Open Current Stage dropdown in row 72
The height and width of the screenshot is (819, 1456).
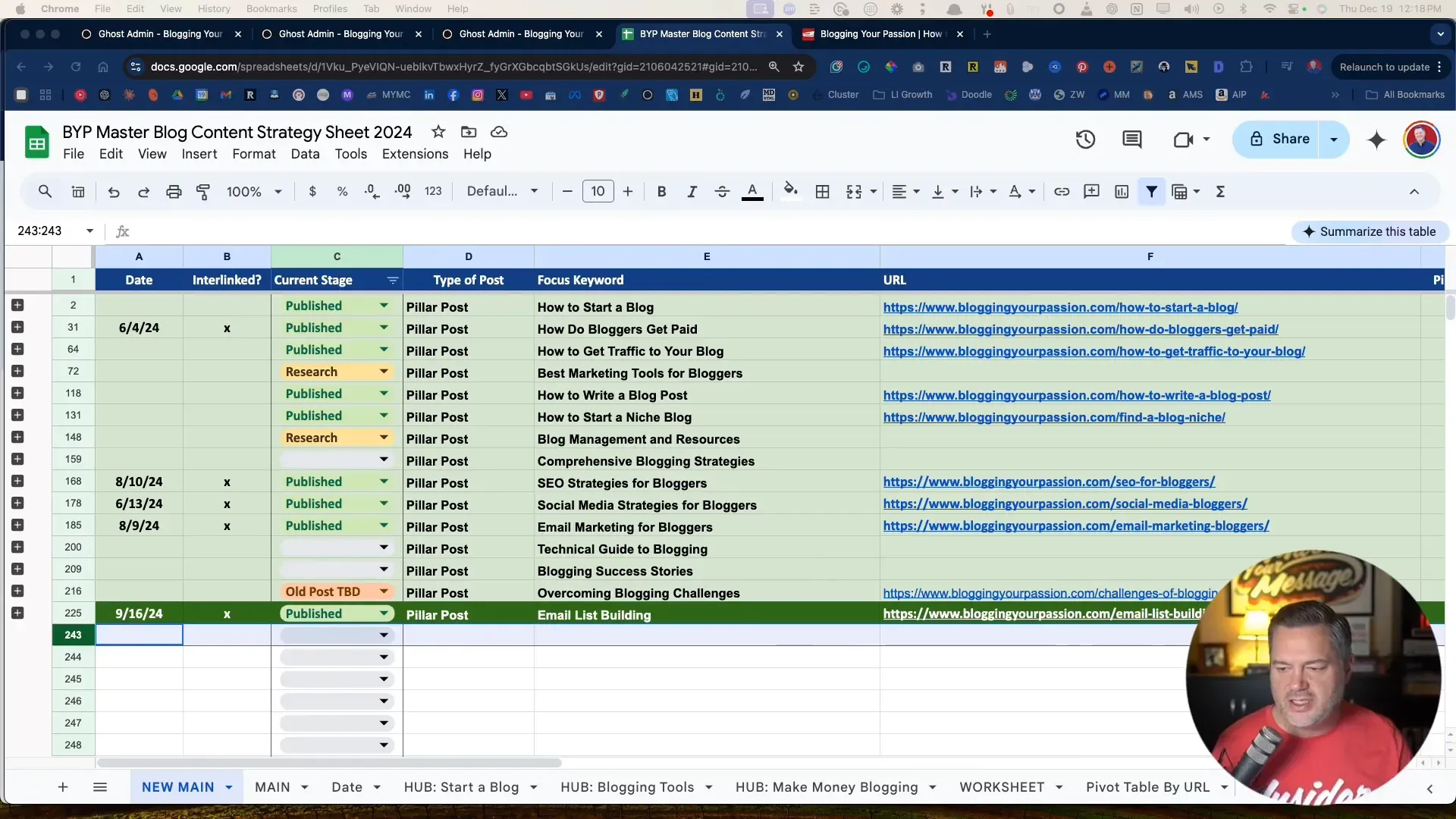pyautogui.click(x=384, y=372)
